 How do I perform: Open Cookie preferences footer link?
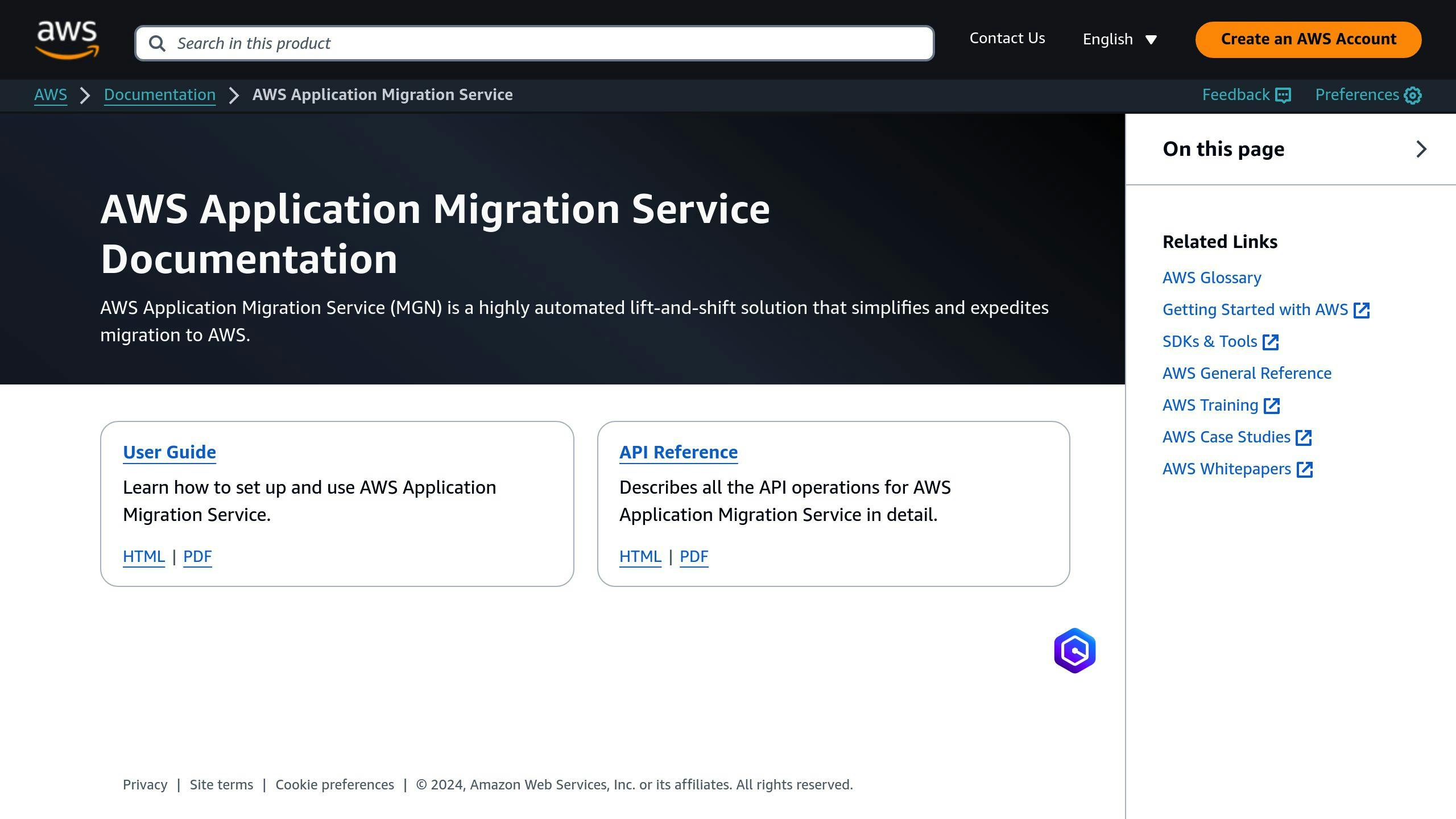[334, 785]
